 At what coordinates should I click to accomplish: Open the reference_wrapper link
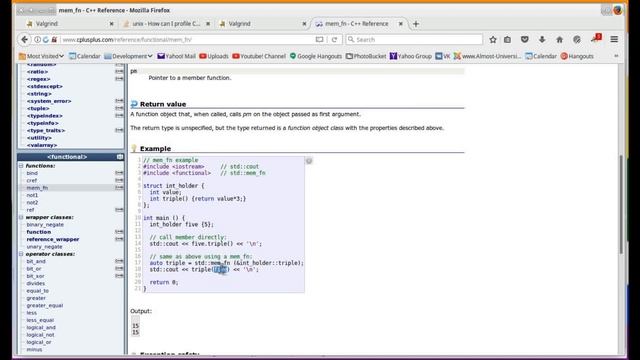[x=53, y=239]
